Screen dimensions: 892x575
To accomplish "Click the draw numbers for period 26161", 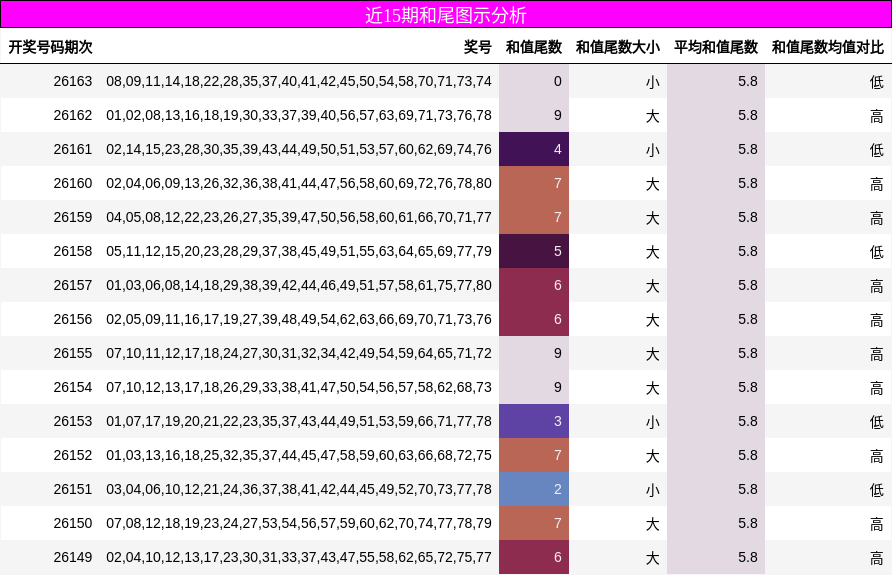I will tap(299, 149).
